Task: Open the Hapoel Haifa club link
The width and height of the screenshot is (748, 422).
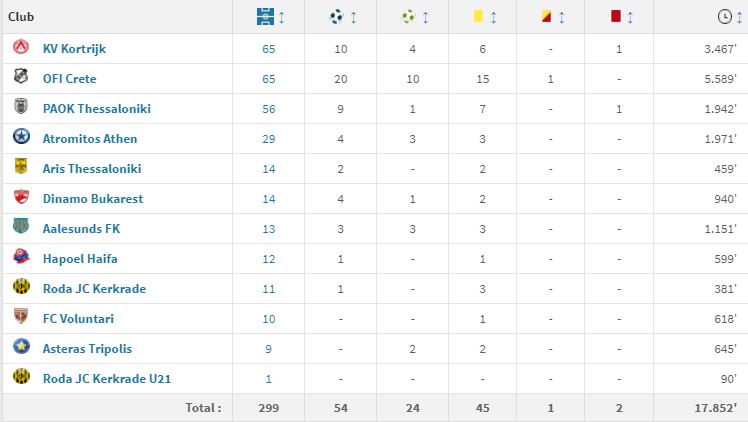Action: (80, 258)
